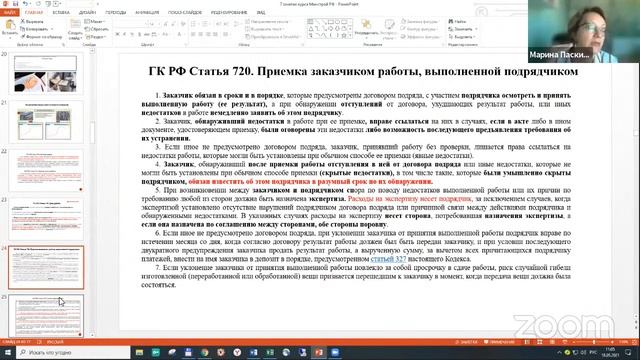Click Примечания (Comments) in the status bar
This screenshot has width=640, height=360.
coord(499,342)
